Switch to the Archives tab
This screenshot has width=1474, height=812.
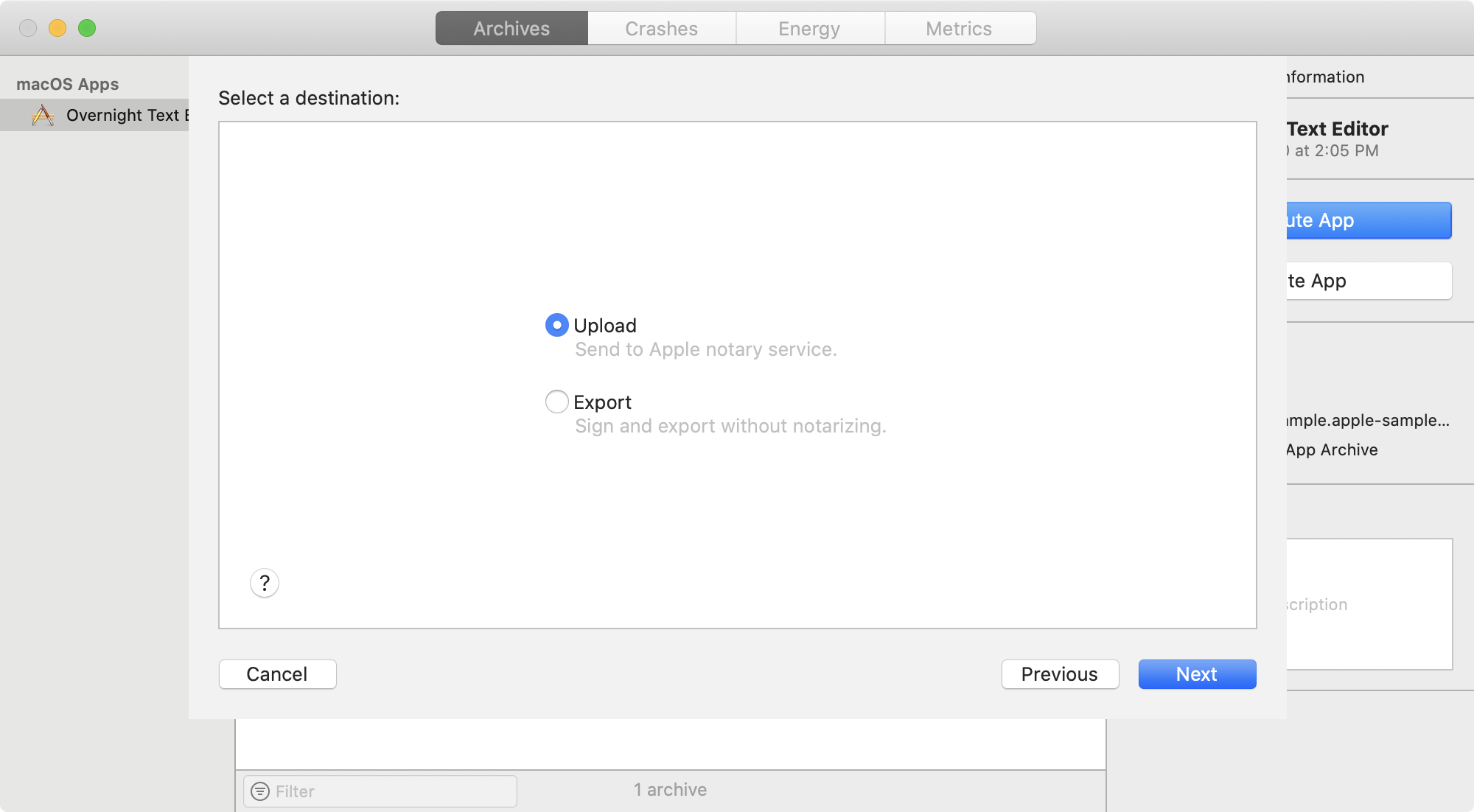point(511,28)
